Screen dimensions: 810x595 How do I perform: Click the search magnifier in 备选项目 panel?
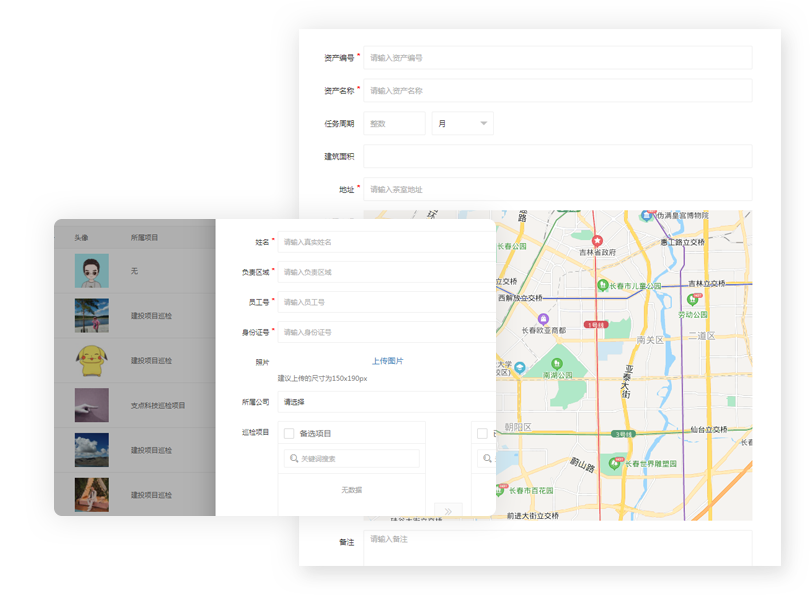293,459
